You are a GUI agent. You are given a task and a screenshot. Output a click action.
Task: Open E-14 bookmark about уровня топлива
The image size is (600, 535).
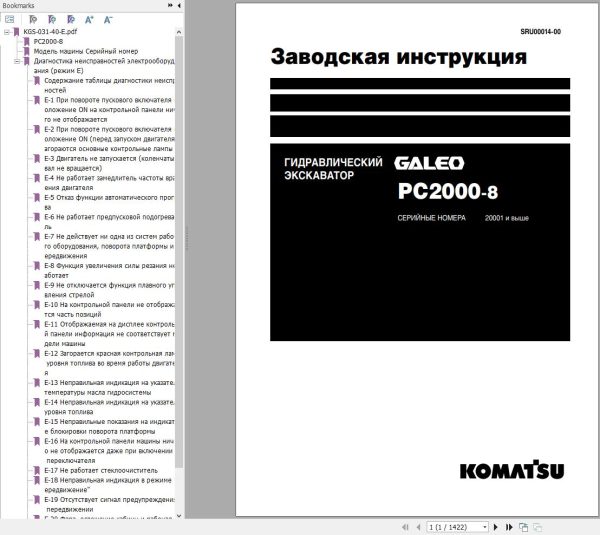(109, 407)
